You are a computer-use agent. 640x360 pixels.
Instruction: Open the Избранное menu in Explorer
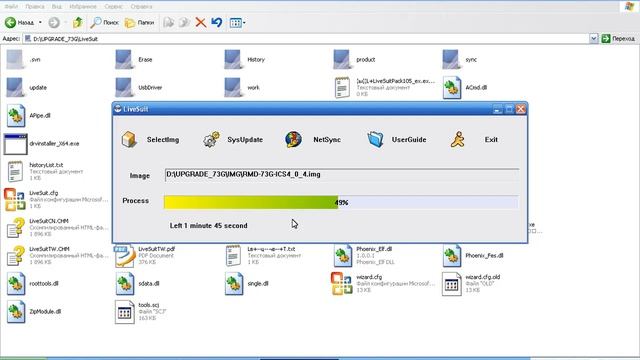[83, 7]
